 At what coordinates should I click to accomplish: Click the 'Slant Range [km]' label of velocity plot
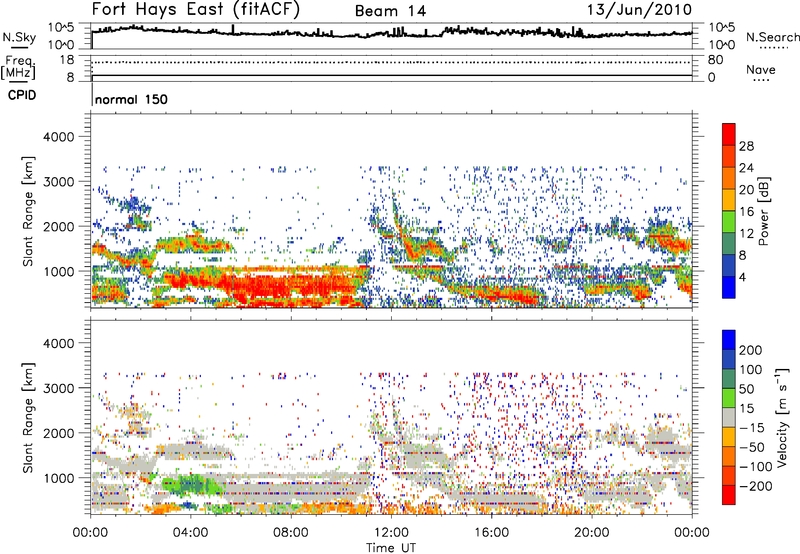[28, 417]
